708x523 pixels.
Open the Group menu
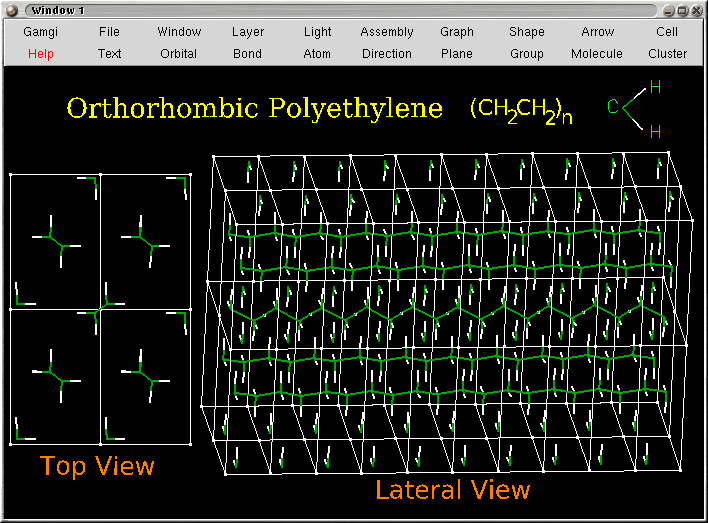pos(527,54)
